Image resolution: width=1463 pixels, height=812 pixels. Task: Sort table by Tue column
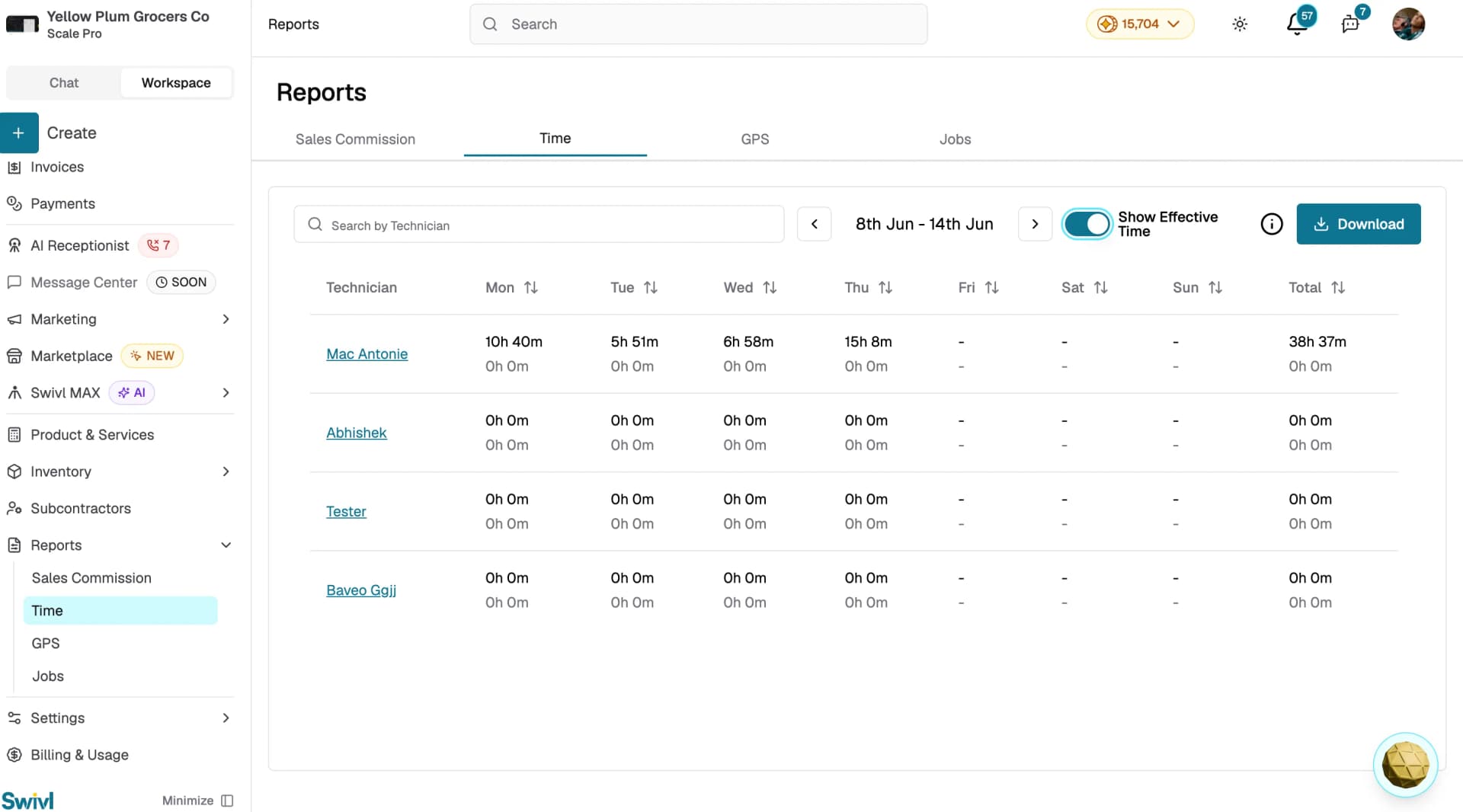[x=650, y=287]
